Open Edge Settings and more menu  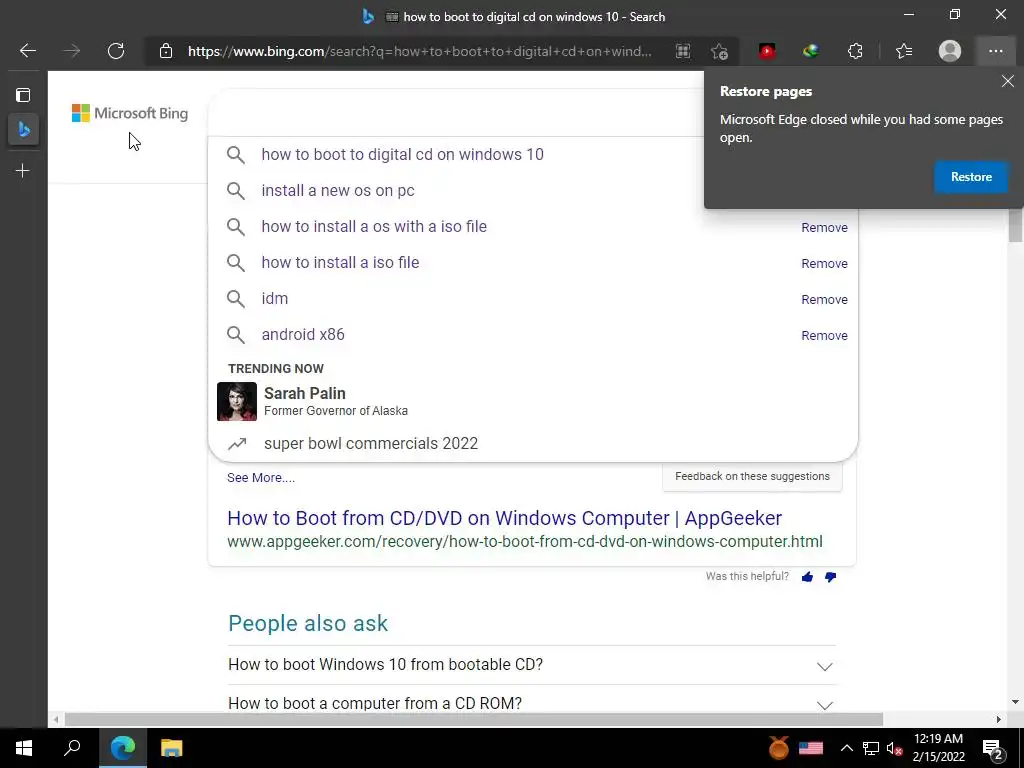tap(995, 51)
